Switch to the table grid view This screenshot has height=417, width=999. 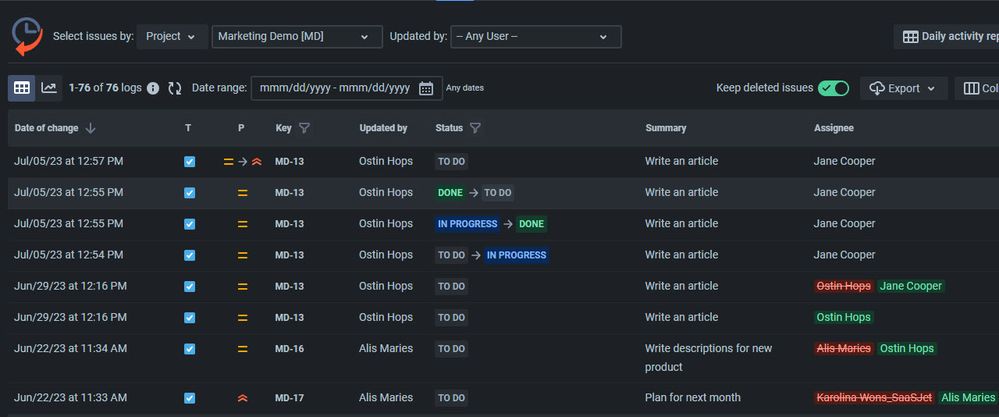tap(22, 88)
